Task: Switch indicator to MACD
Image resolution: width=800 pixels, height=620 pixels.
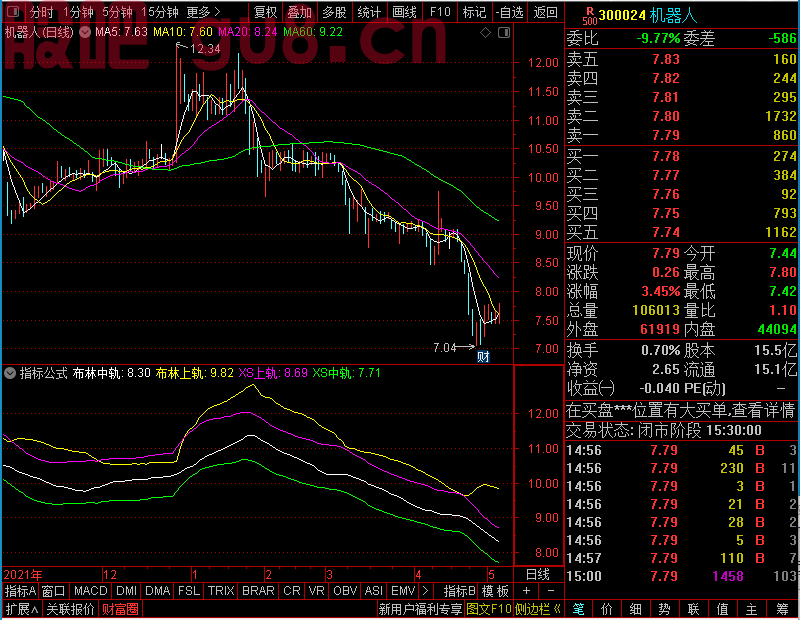Action: coord(90,591)
